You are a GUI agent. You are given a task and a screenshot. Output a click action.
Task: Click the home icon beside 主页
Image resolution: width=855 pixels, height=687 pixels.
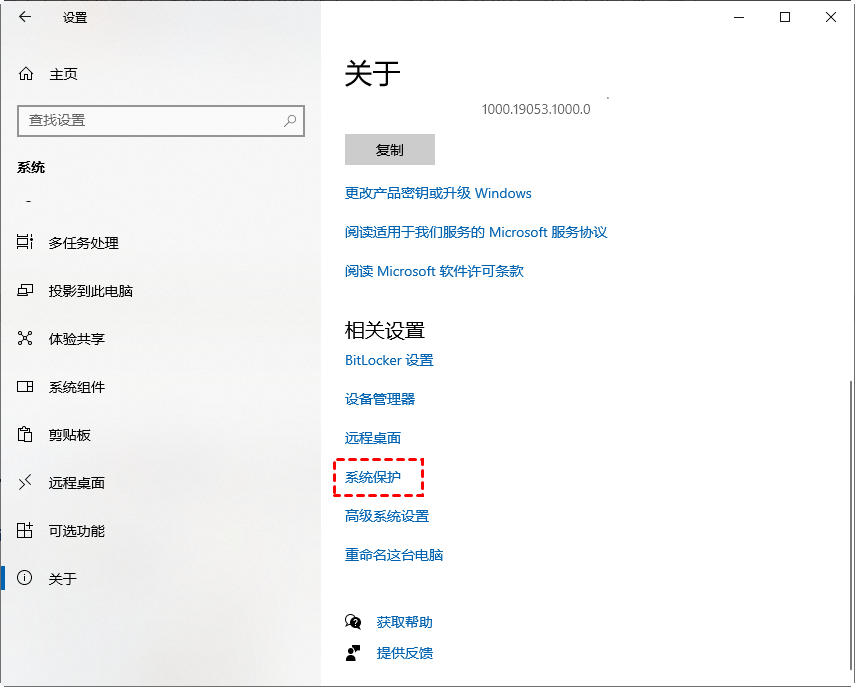tap(26, 74)
